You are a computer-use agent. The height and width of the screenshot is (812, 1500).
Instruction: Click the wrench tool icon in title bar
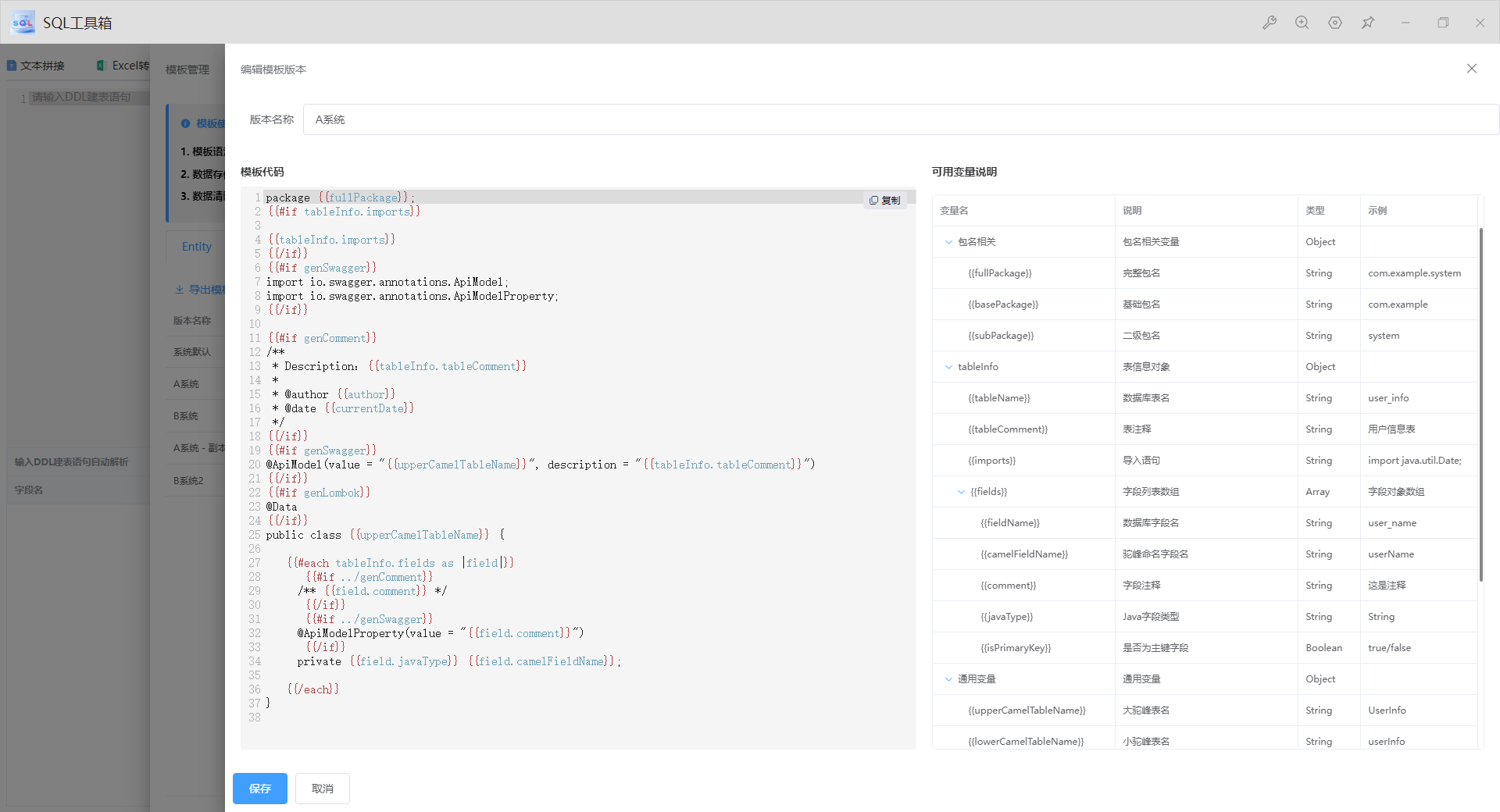1270,23
